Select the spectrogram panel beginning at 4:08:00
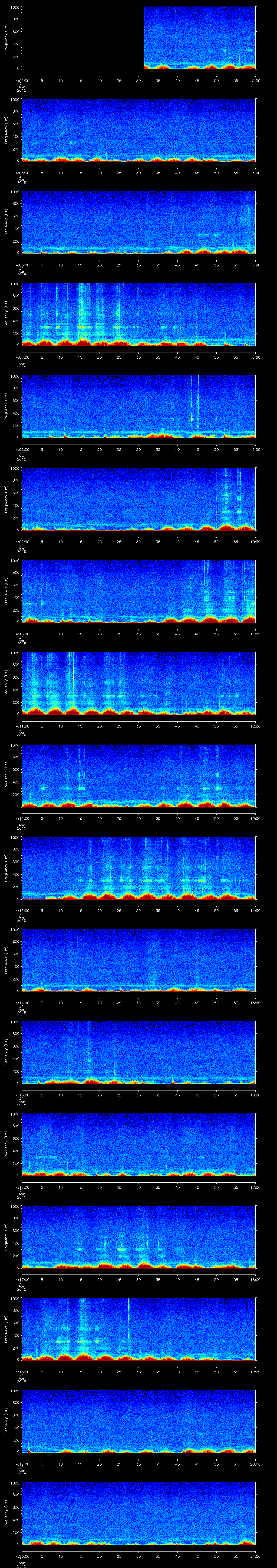 pos(139,406)
